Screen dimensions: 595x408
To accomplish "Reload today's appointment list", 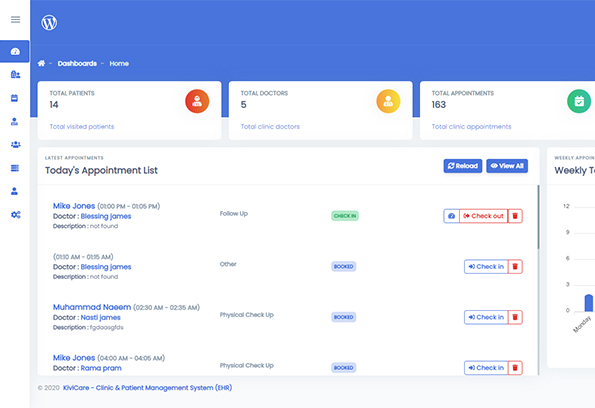I will tap(463, 166).
